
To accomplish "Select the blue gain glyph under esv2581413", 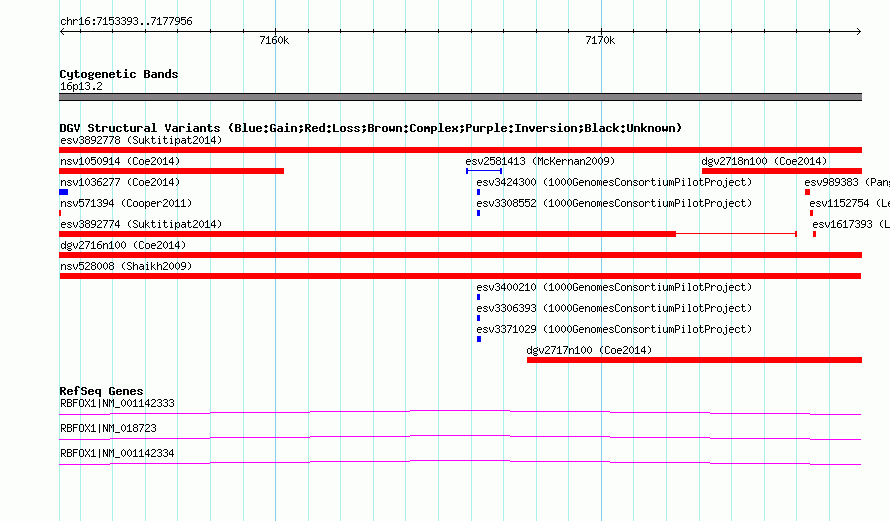I will (484, 171).
